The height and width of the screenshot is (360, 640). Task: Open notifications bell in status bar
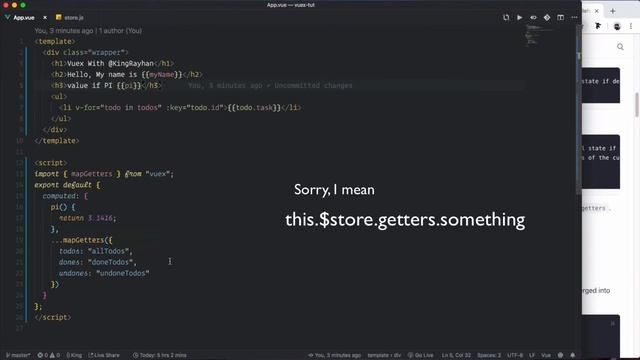(573, 355)
